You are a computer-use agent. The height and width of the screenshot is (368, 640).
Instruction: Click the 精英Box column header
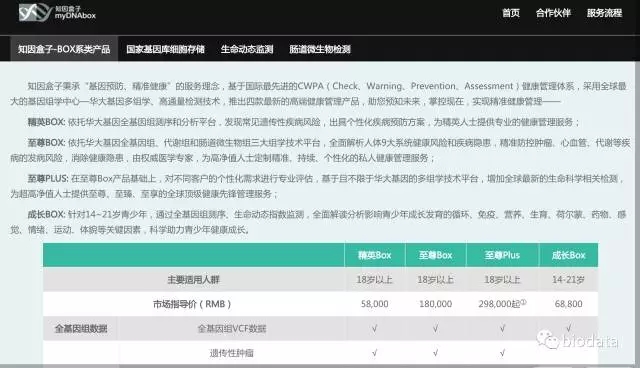[375, 255]
